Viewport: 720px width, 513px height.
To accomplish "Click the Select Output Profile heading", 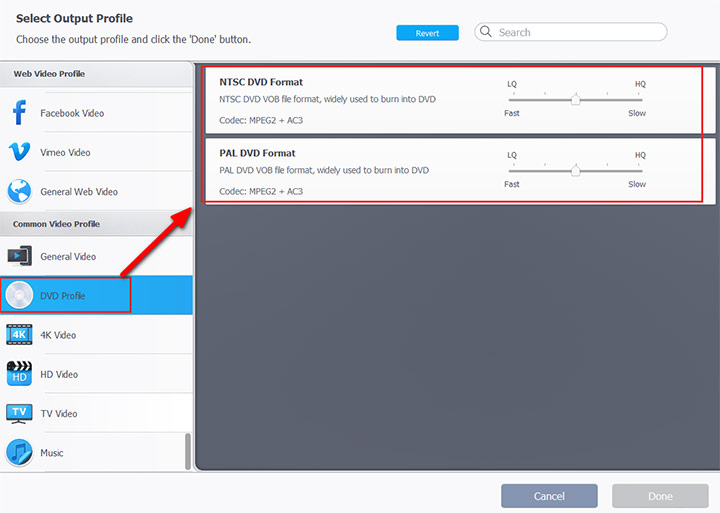I will click(74, 19).
